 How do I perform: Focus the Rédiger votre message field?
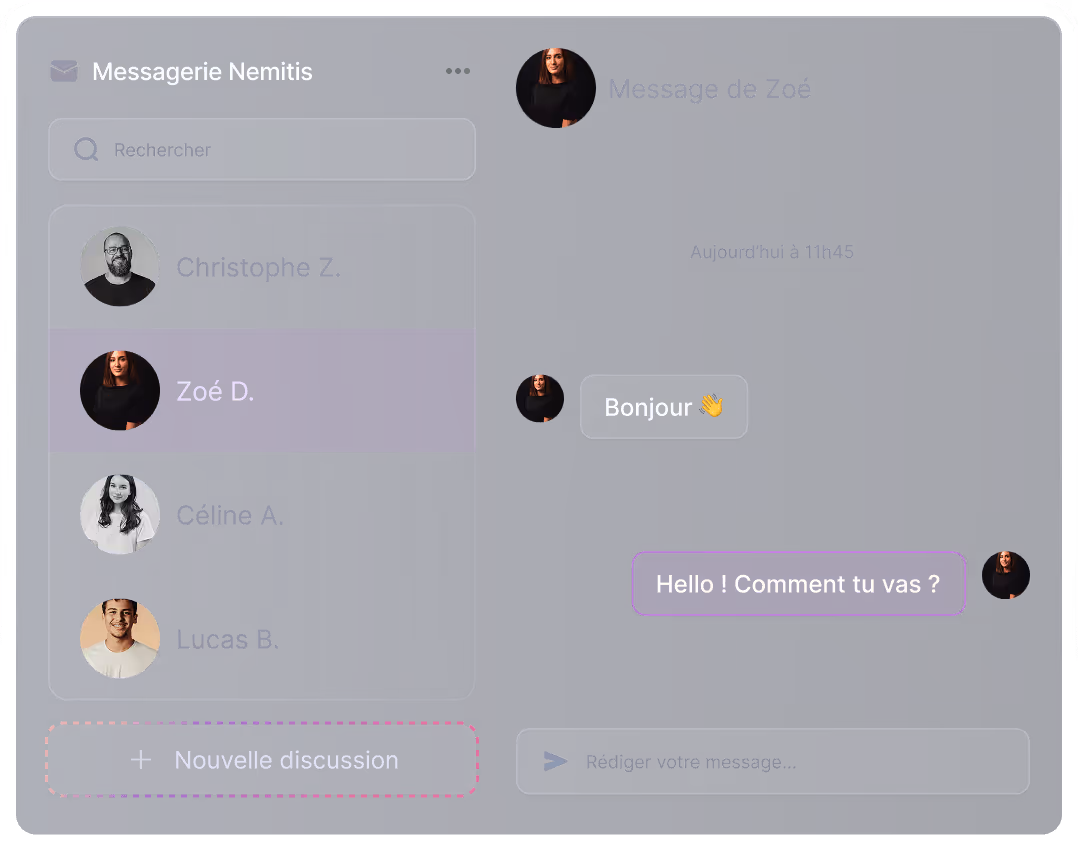773,761
